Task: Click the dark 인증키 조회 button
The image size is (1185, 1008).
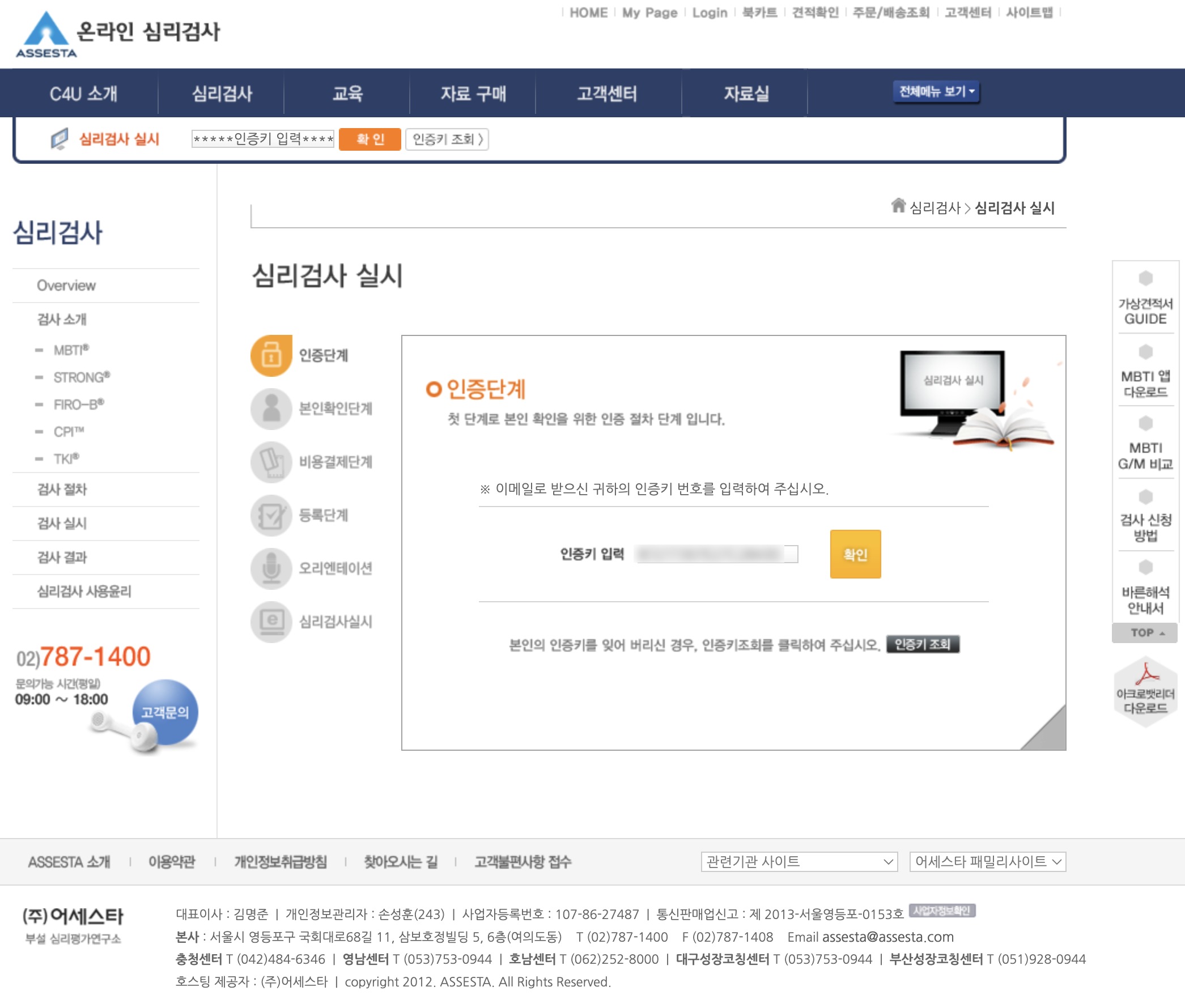Action: (x=922, y=644)
